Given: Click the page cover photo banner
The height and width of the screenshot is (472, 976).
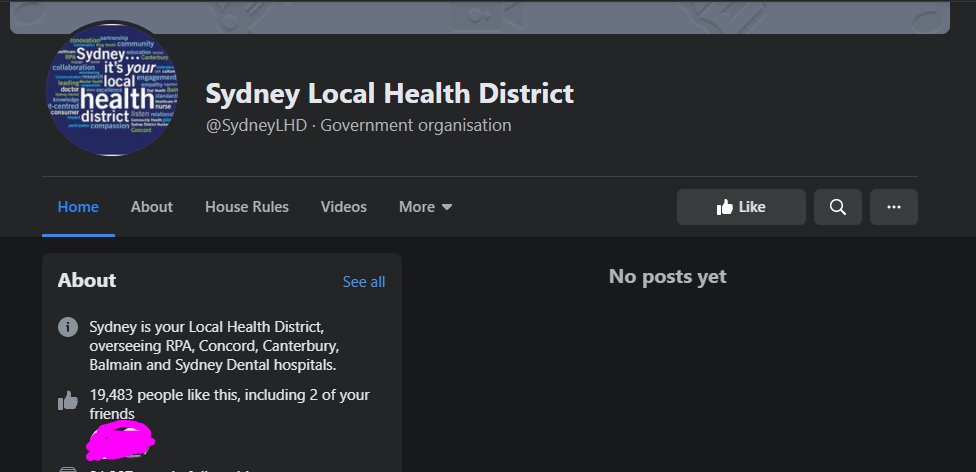Looking at the screenshot, I should click(480, 17).
